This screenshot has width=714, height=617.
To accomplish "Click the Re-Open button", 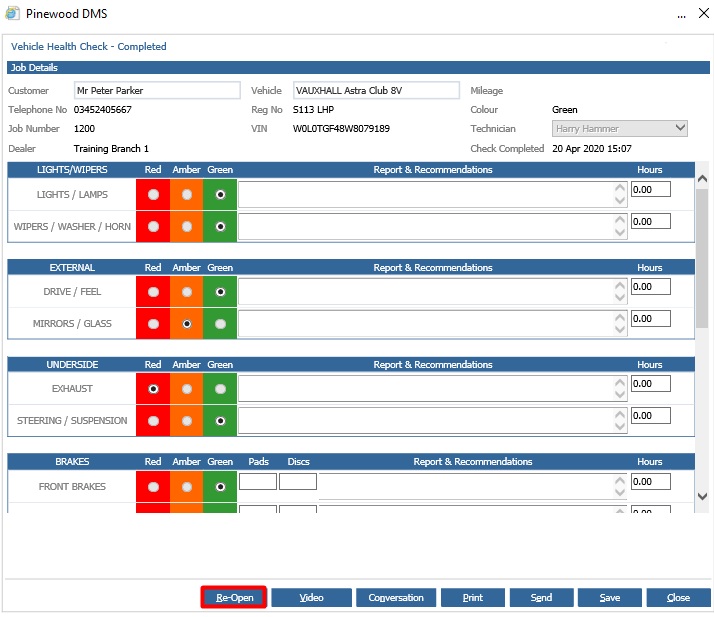I will tap(234, 597).
